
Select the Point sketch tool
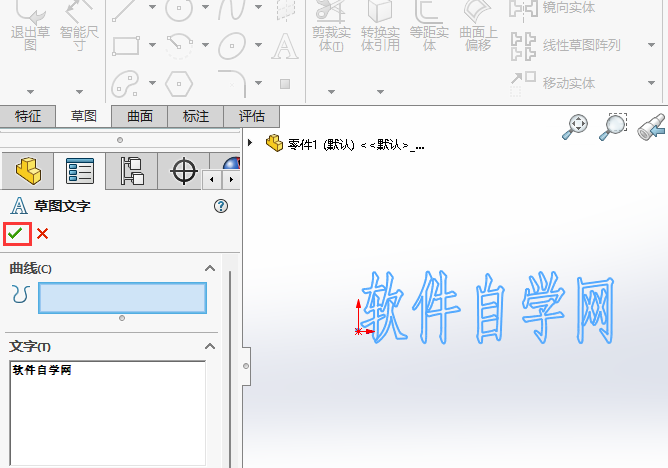click(x=285, y=84)
